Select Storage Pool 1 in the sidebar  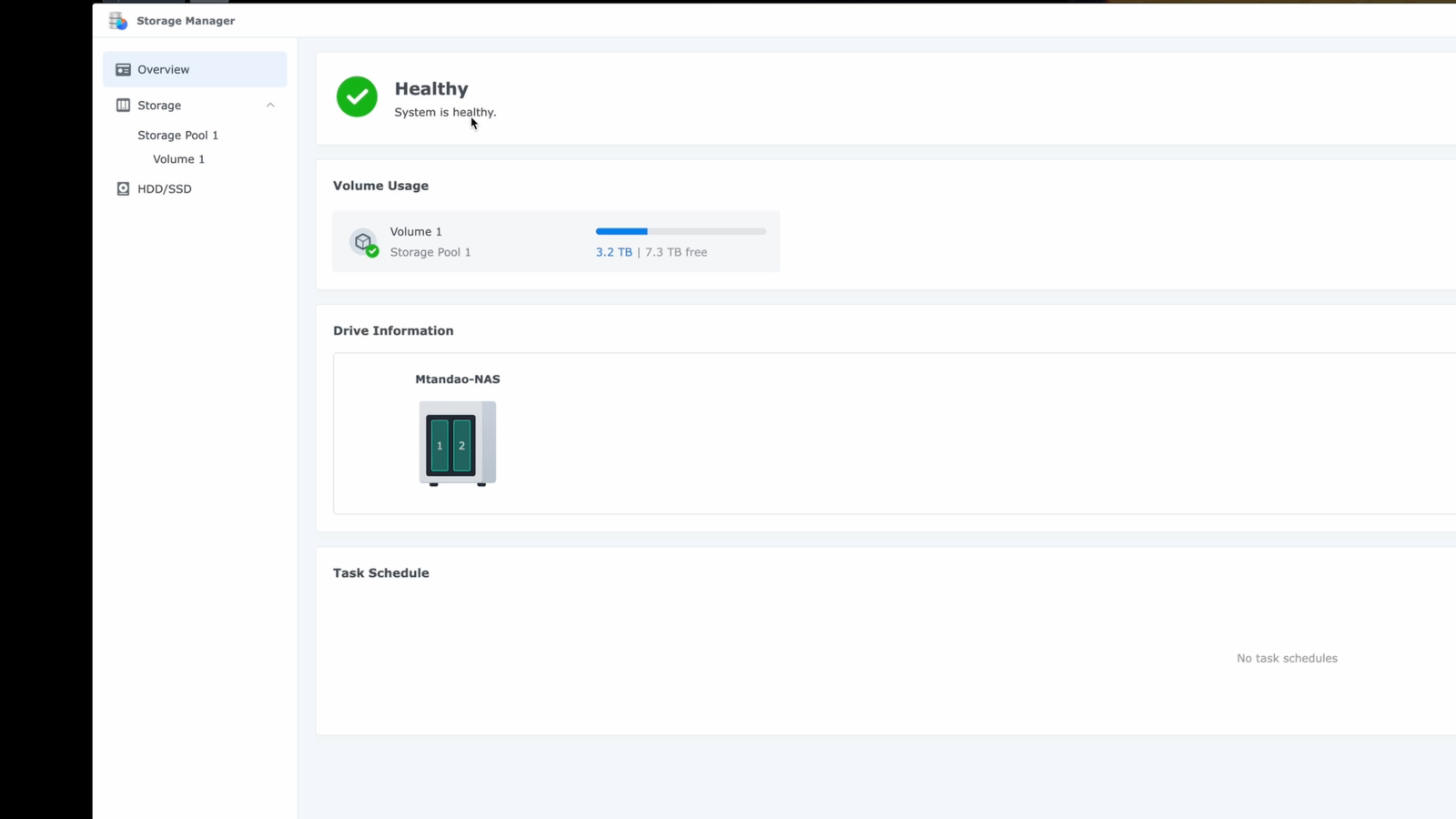[x=177, y=135]
